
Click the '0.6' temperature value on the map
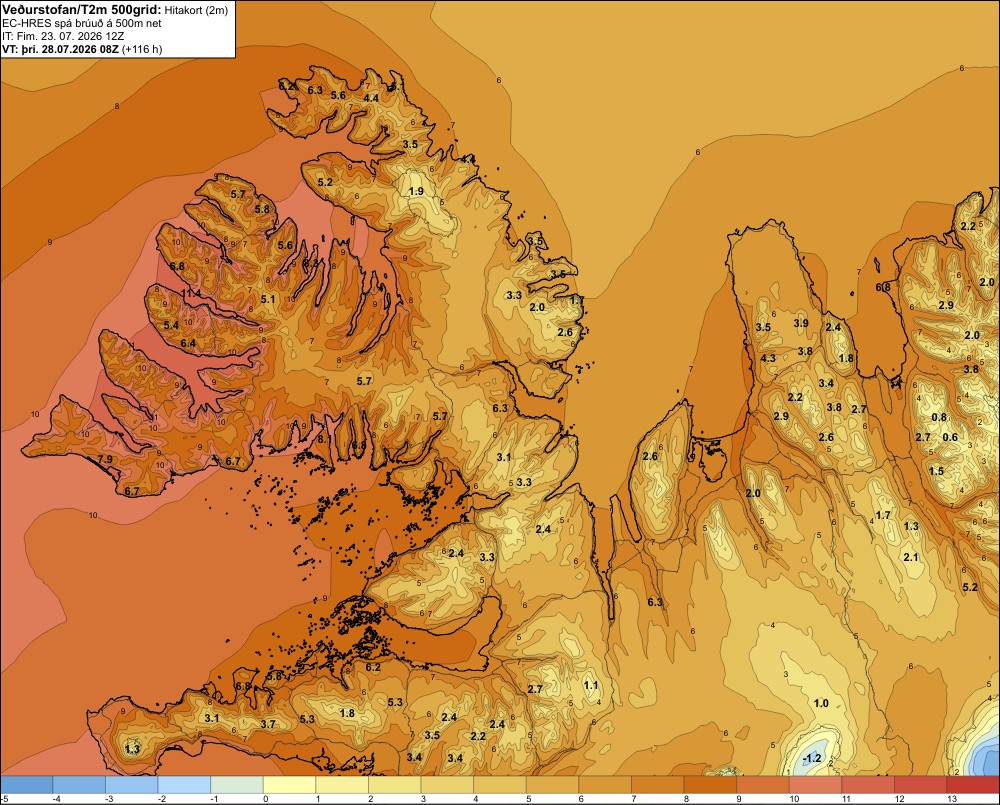(950, 437)
